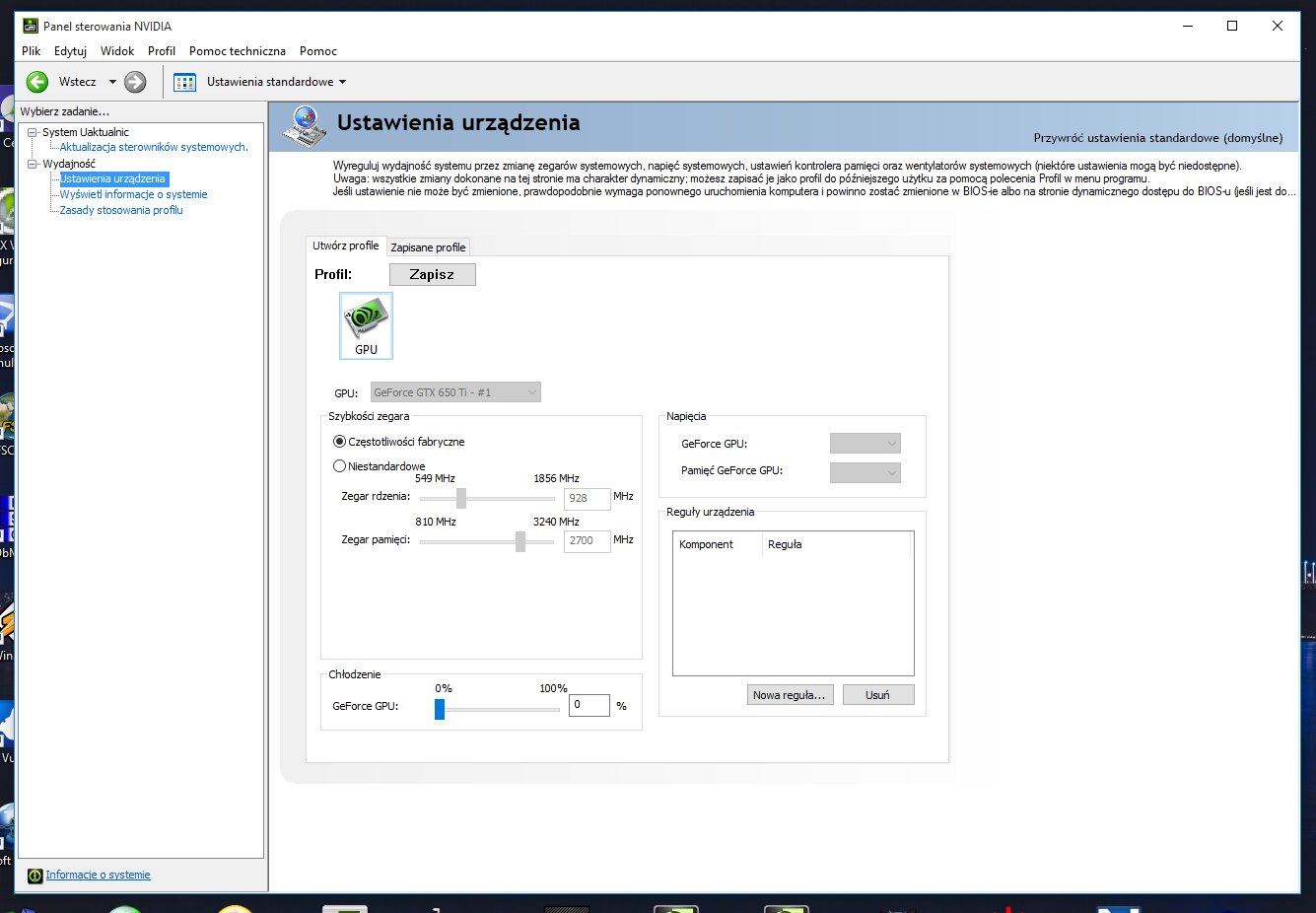The height and width of the screenshot is (913, 1316).
Task: Click the Zegar rdzenia slider handle
Action: pyautogui.click(x=461, y=499)
